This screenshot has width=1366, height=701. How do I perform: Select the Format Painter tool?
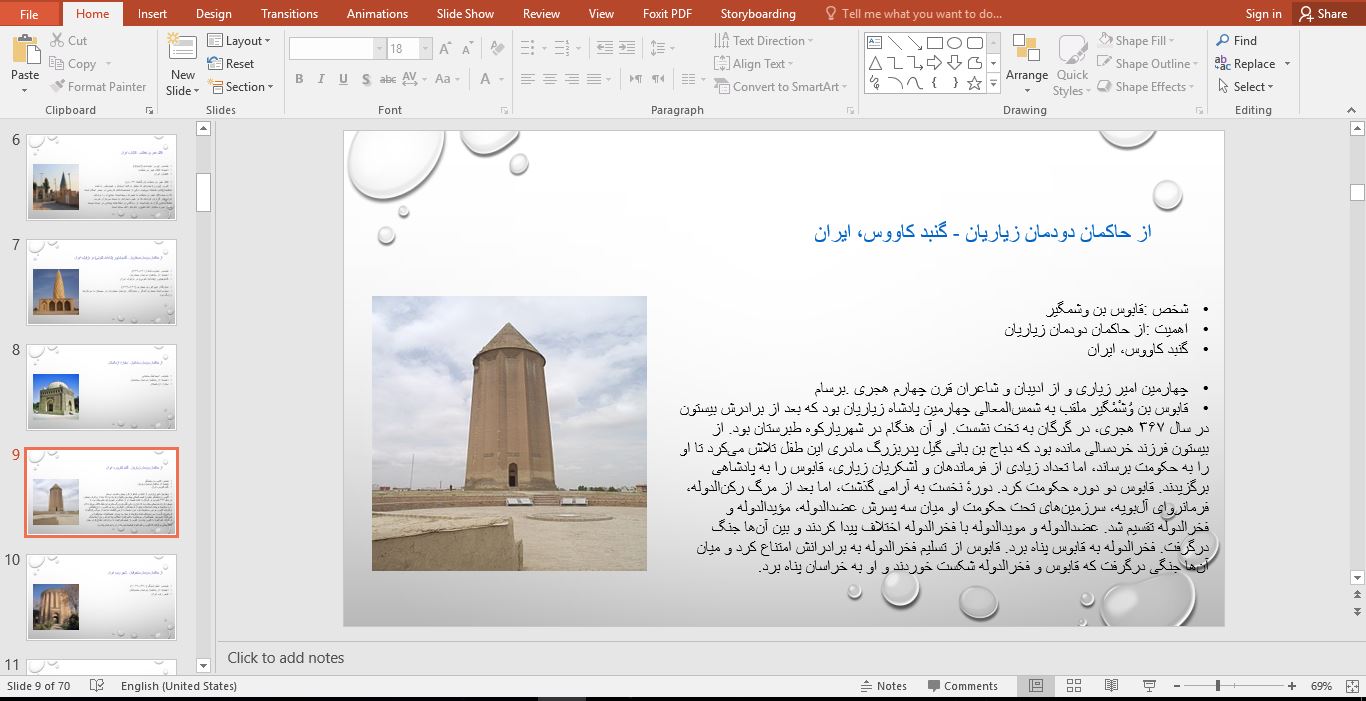tap(98, 87)
